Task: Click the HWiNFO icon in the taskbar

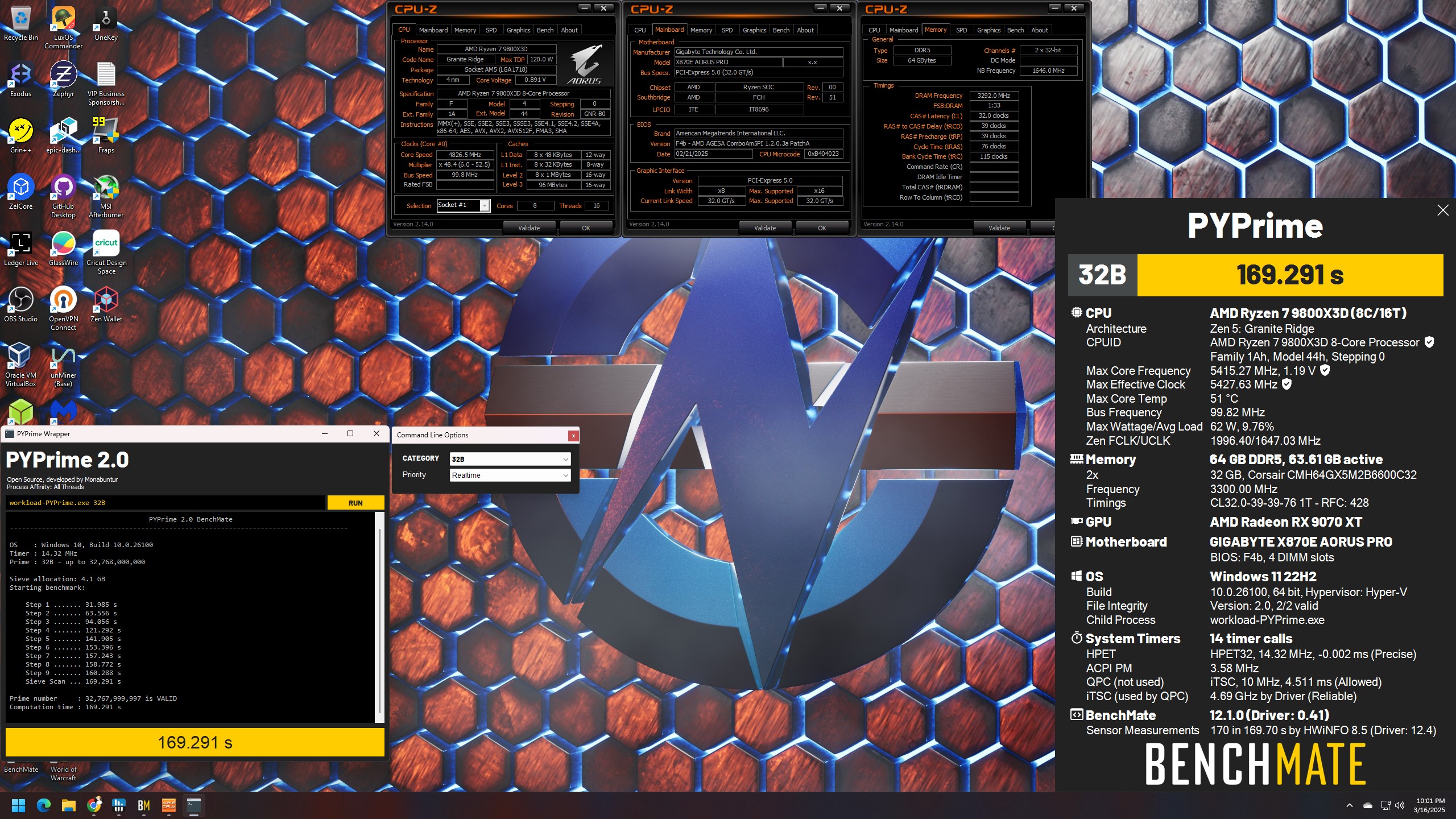Action: tap(119, 805)
